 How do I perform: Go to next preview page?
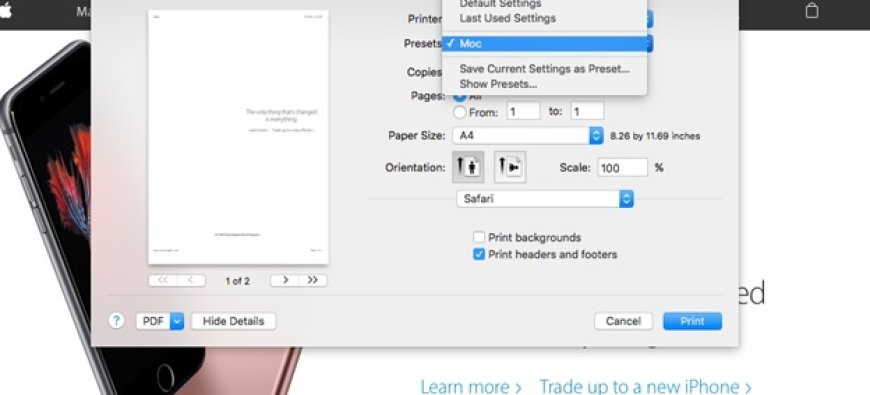285,281
